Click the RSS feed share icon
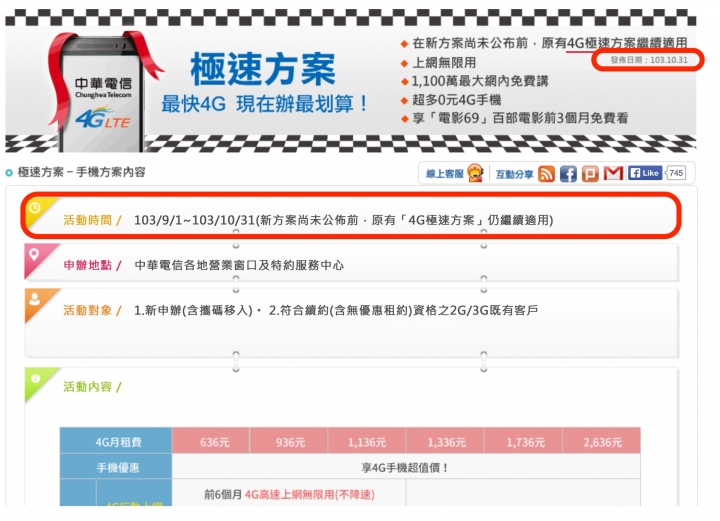The height and width of the screenshot is (521, 720). click(546, 174)
